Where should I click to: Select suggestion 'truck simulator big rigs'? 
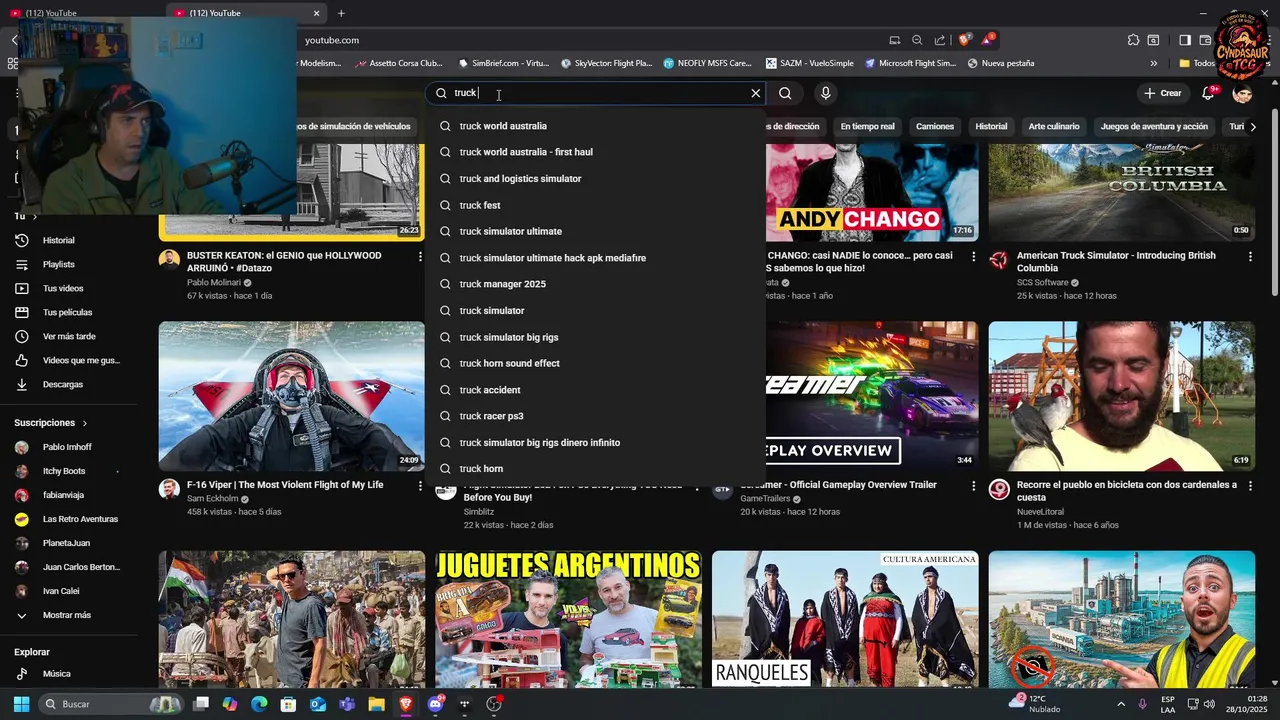click(x=595, y=337)
